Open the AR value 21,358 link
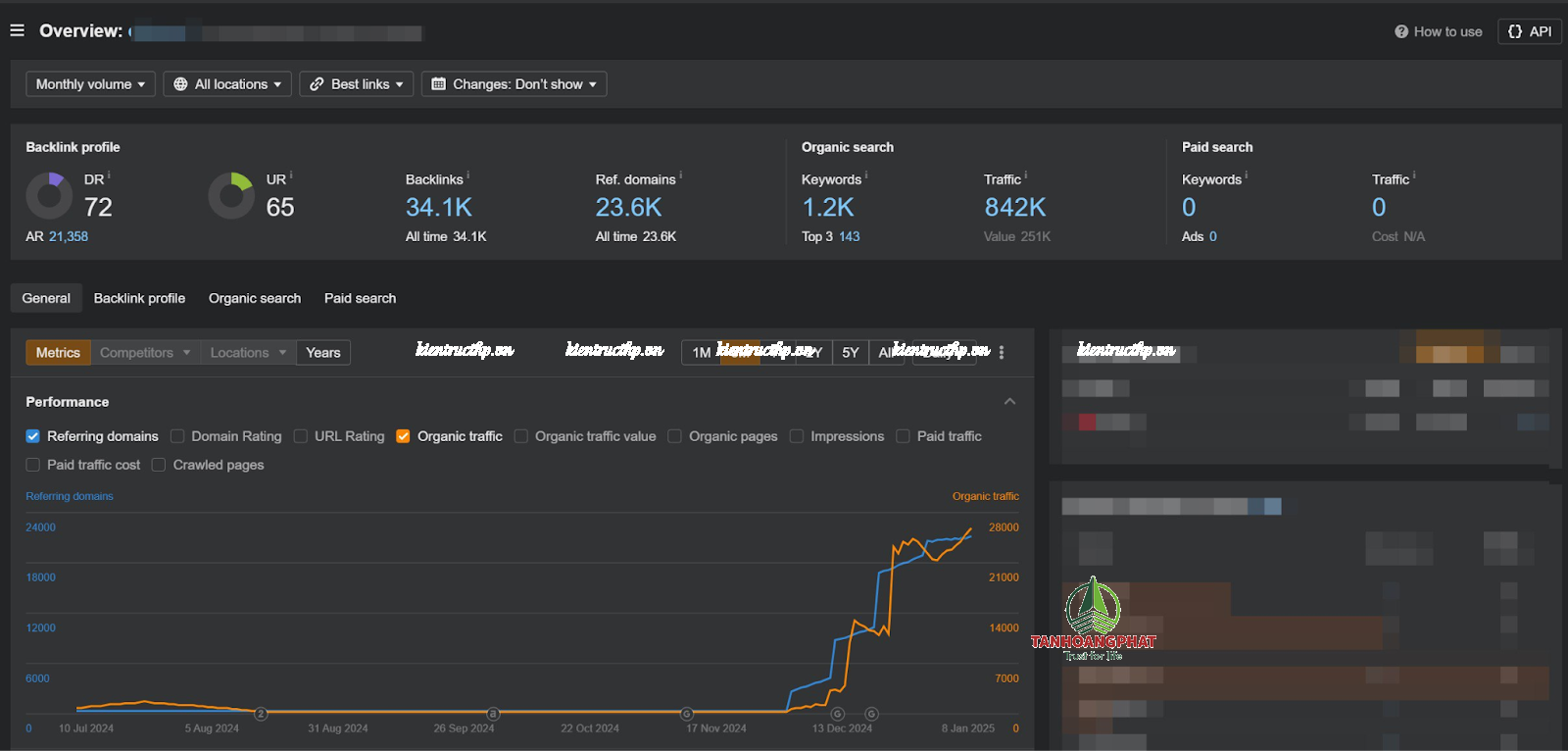The width and height of the screenshot is (1568, 751). (x=69, y=236)
